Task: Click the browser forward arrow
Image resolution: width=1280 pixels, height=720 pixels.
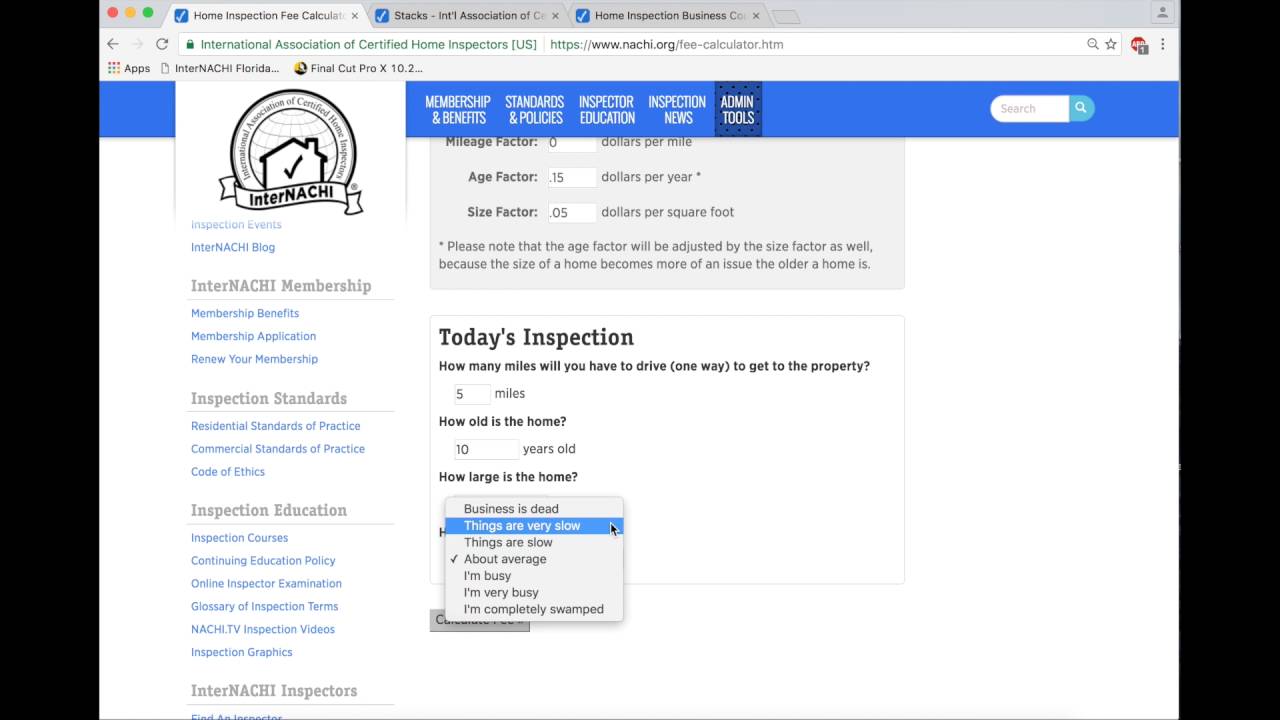Action: coord(138,44)
